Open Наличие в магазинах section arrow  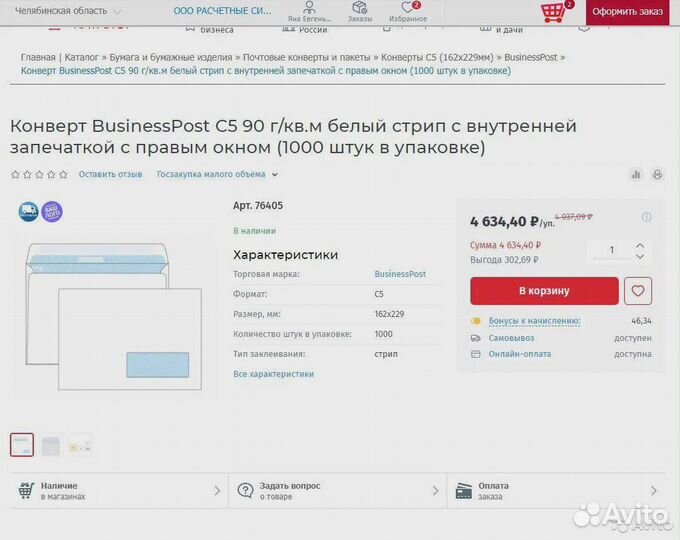(x=217, y=491)
